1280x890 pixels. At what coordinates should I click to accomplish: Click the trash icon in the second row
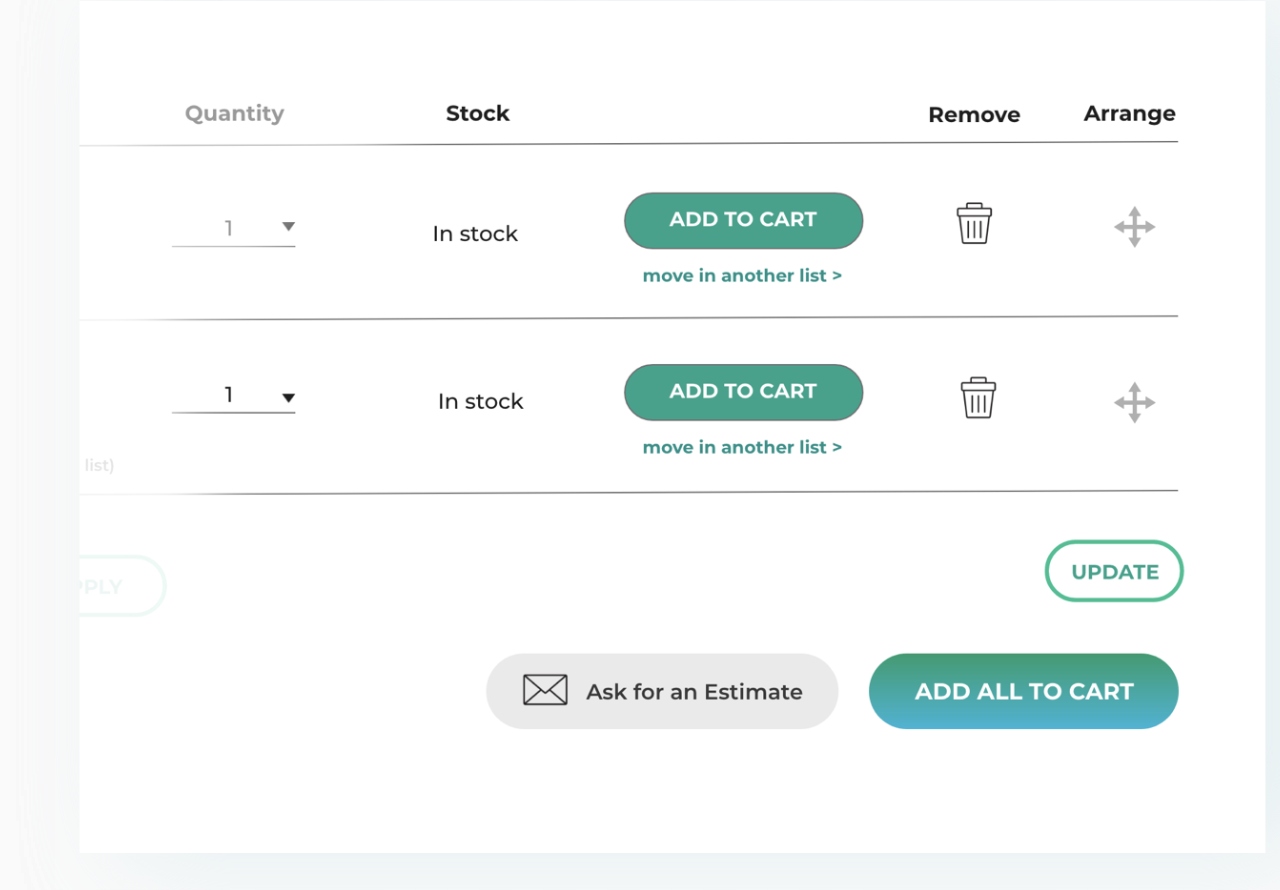click(978, 398)
